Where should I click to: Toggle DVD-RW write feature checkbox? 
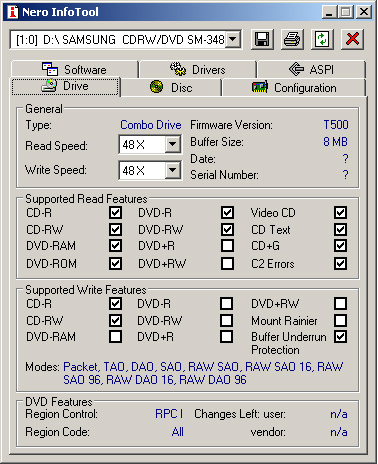[x=227, y=321]
